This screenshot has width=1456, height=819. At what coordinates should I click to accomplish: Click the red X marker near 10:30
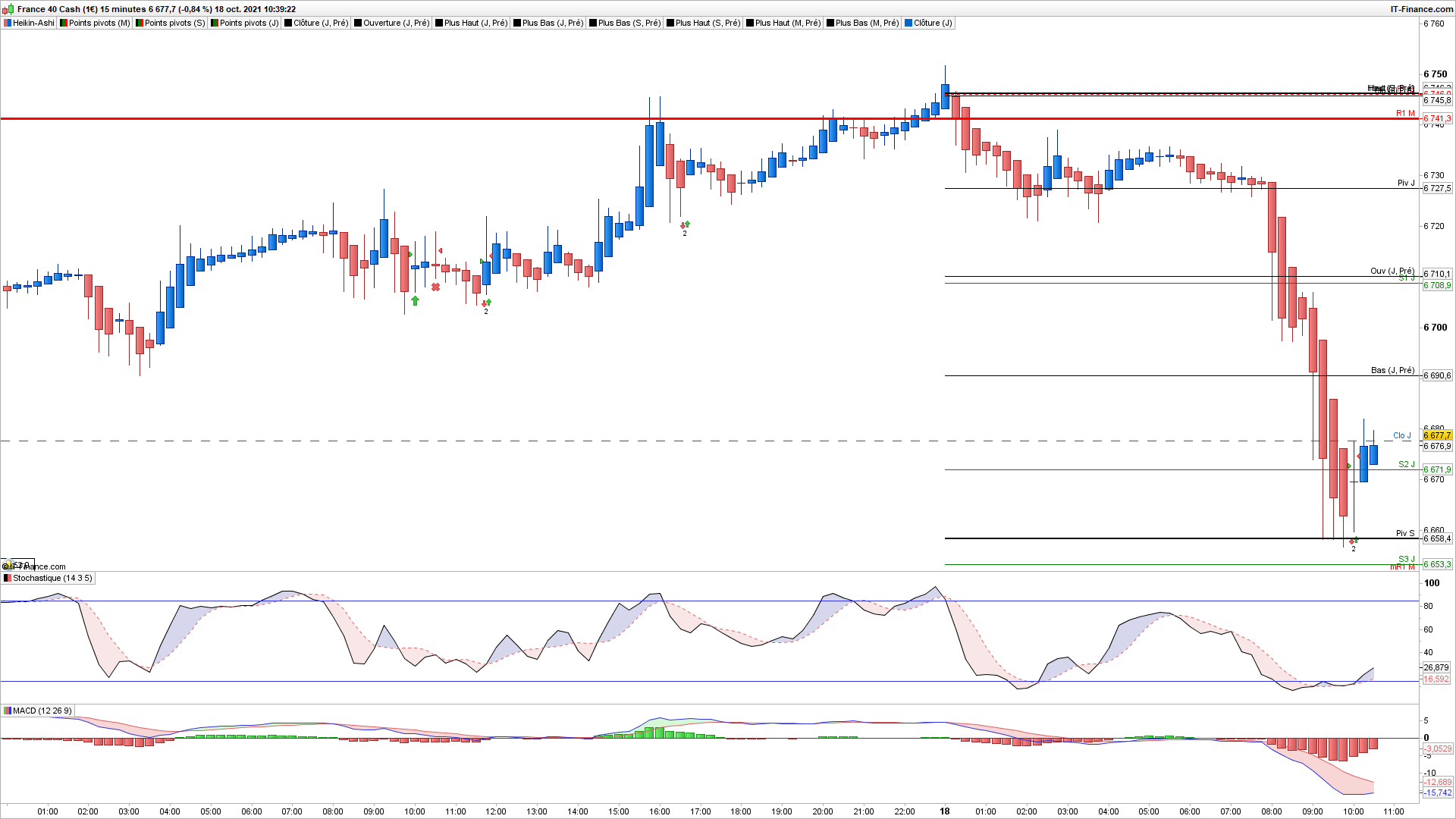435,287
